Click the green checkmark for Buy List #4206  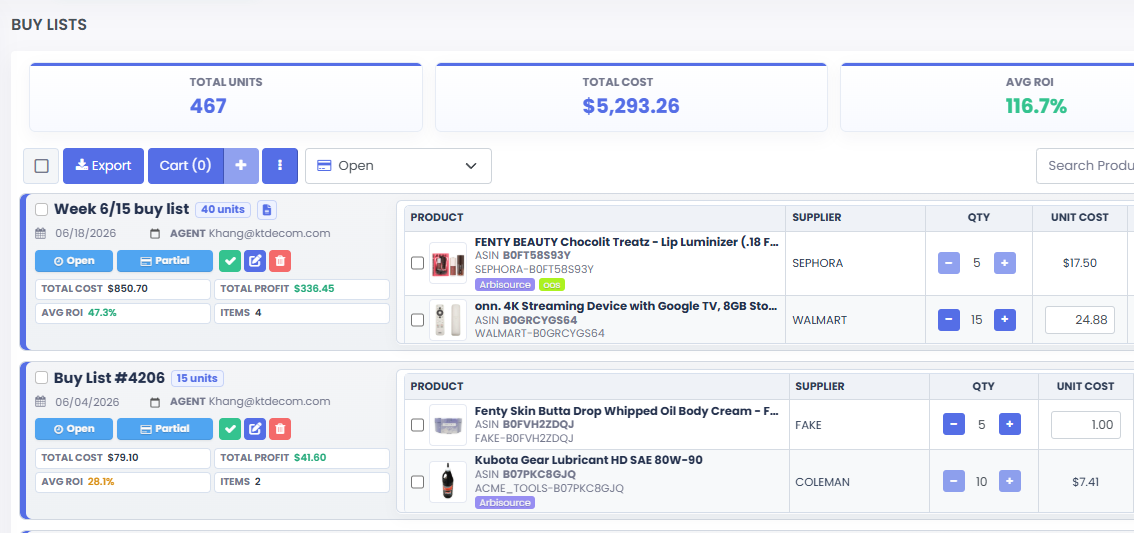(230, 429)
